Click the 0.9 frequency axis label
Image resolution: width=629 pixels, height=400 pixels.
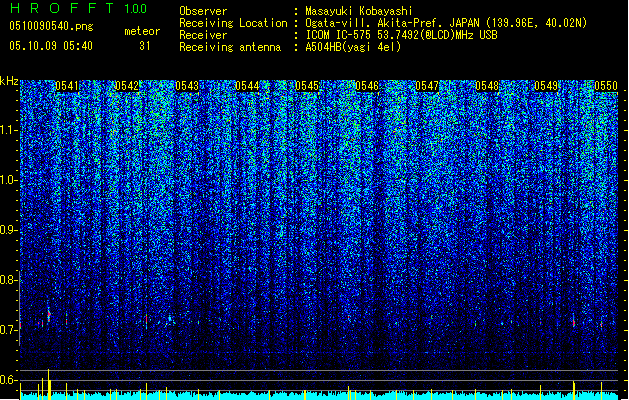pyautogui.click(x=8, y=230)
